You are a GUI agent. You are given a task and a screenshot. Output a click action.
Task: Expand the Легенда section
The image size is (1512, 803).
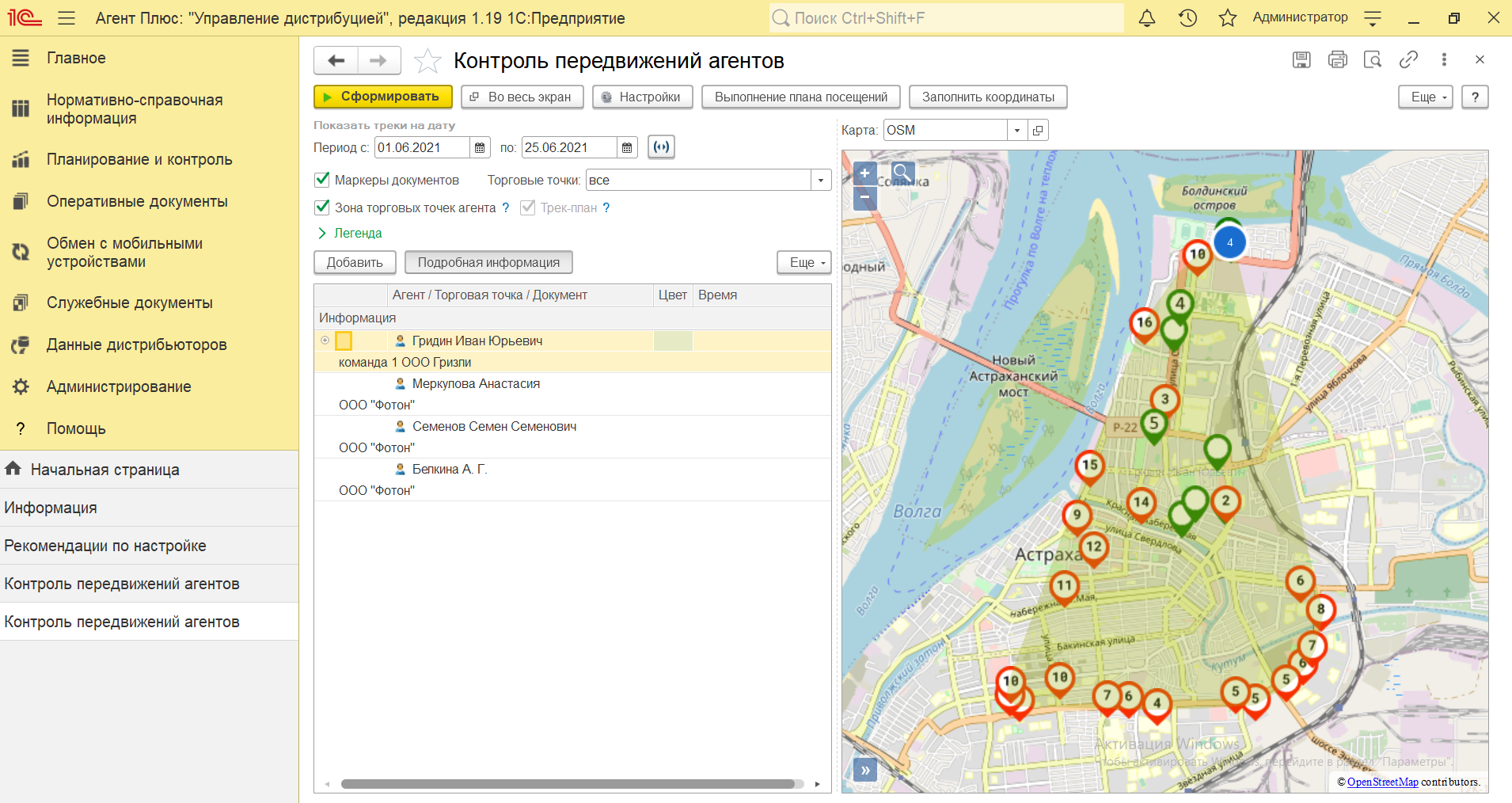pyautogui.click(x=350, y=233)
